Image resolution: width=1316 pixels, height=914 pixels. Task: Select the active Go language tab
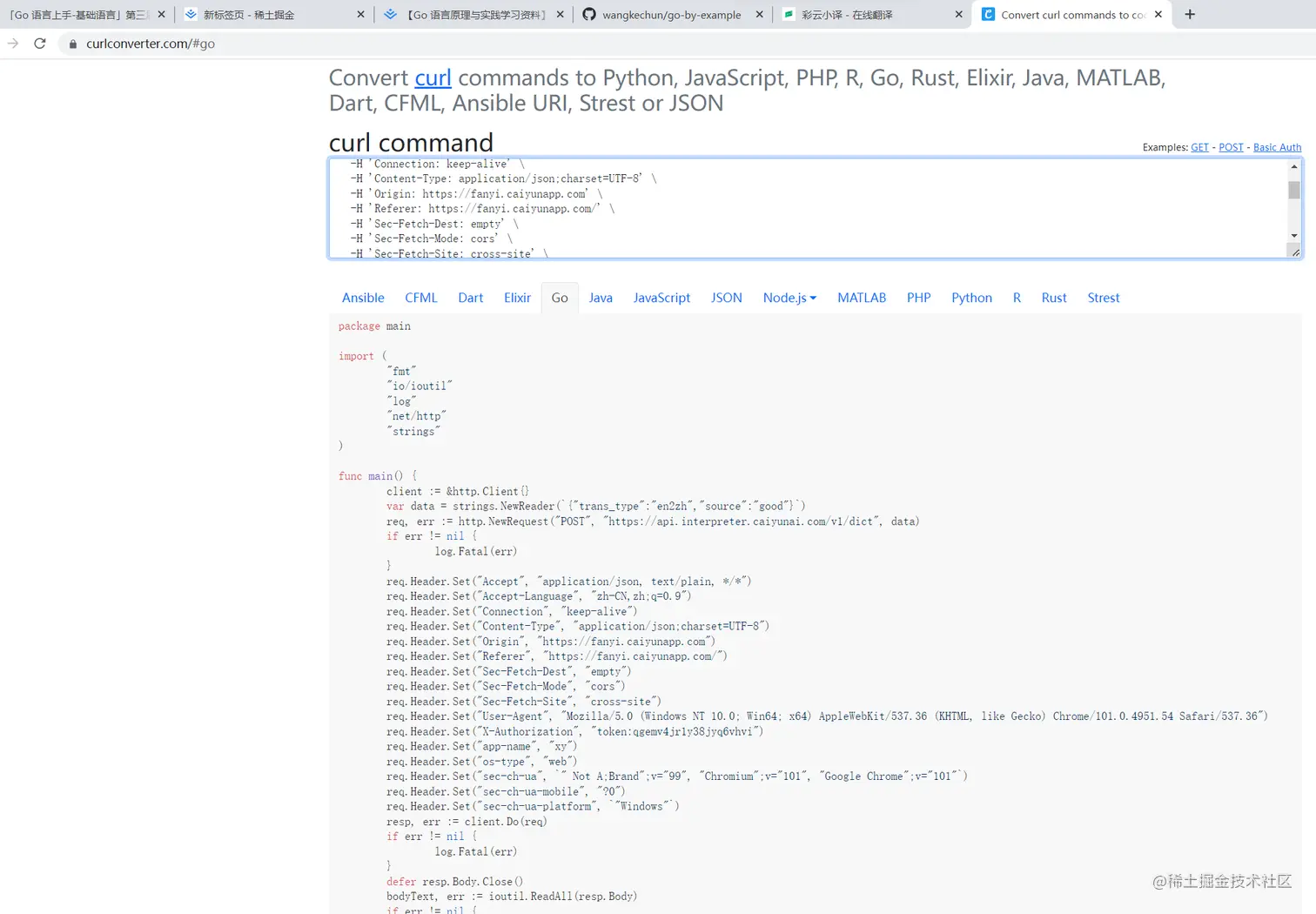(560, 298)
